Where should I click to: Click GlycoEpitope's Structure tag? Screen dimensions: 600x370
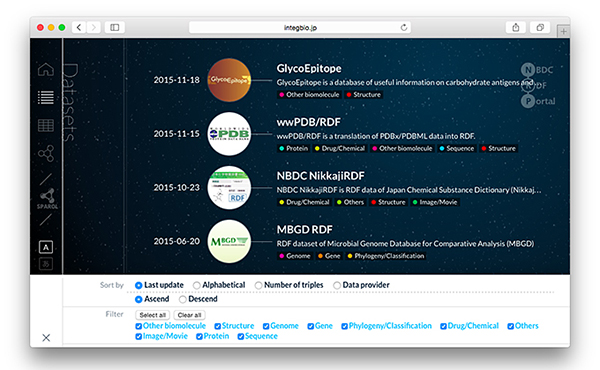click(x=364, y=95)
